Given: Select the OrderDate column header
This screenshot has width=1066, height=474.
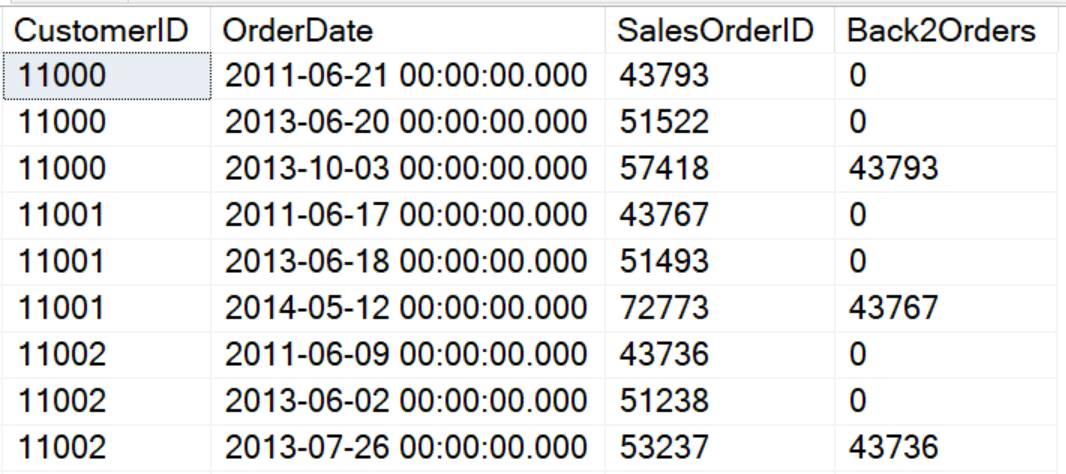Looking at the screenshot, I should point(408,31).
